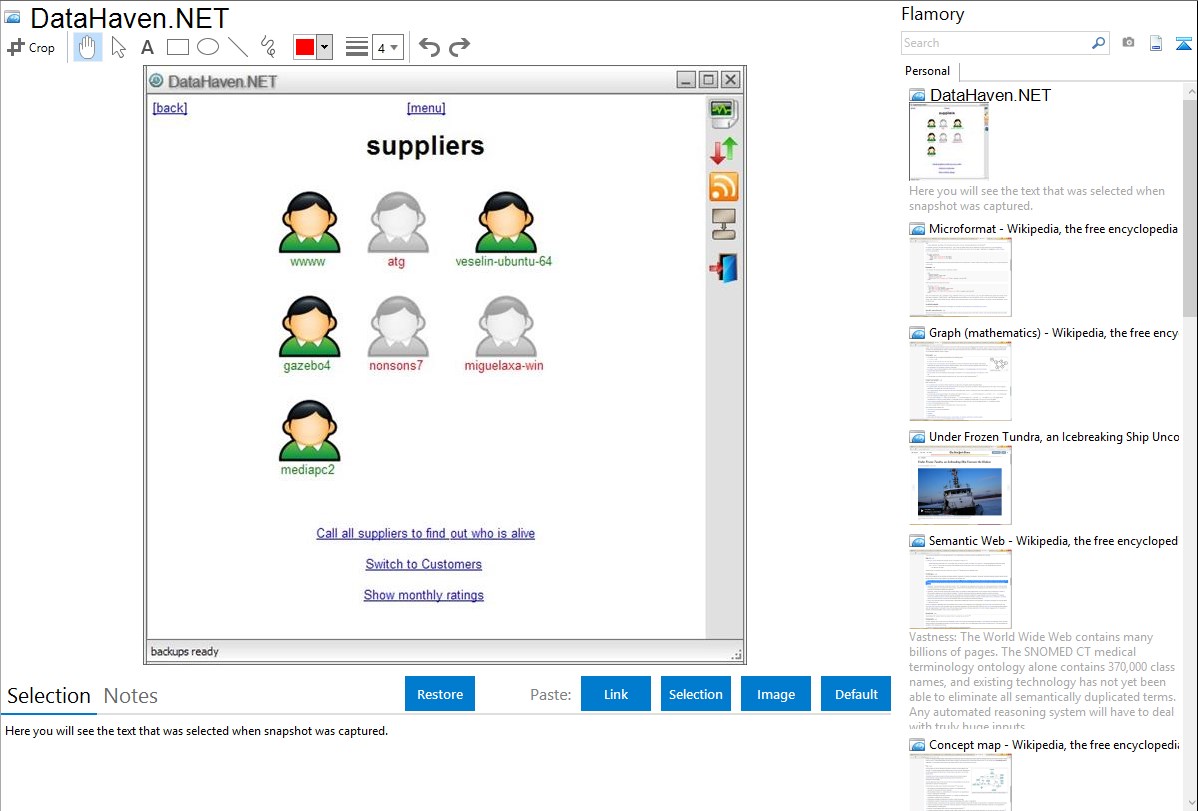Select the Selection tab
The width and height of the screenshot is (1198, 811).
[49, 696]
